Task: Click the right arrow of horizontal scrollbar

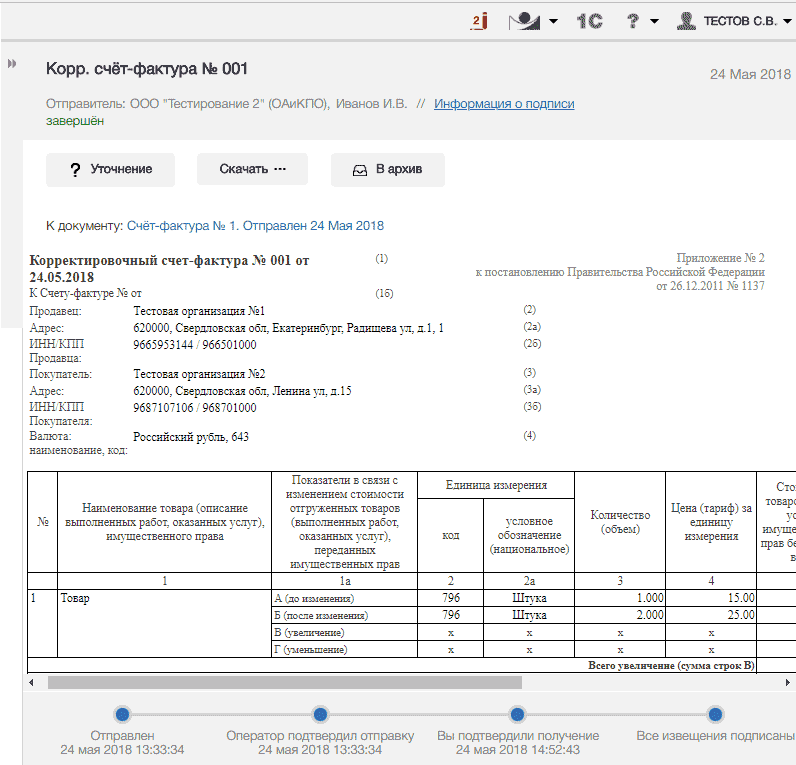Action: 787,683
